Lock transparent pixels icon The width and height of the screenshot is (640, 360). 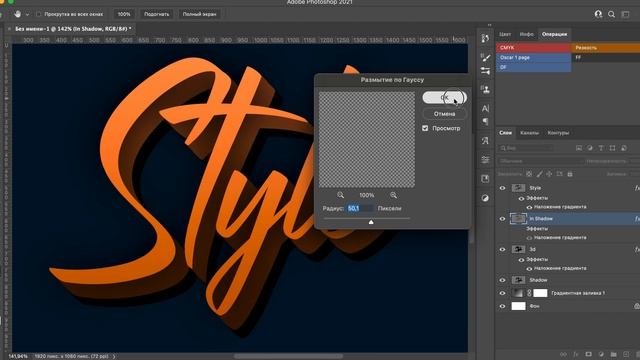click(x=529, y=174)
